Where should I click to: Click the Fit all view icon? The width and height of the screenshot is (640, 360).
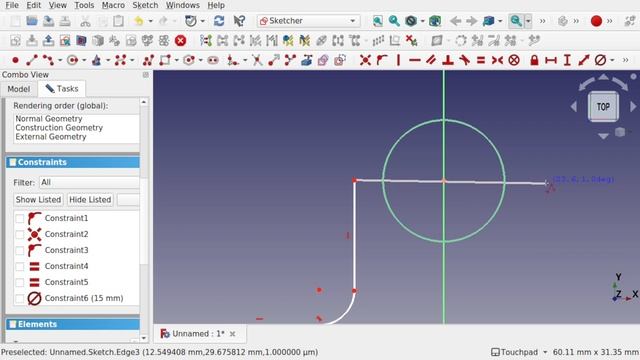[x=378, y=21]
